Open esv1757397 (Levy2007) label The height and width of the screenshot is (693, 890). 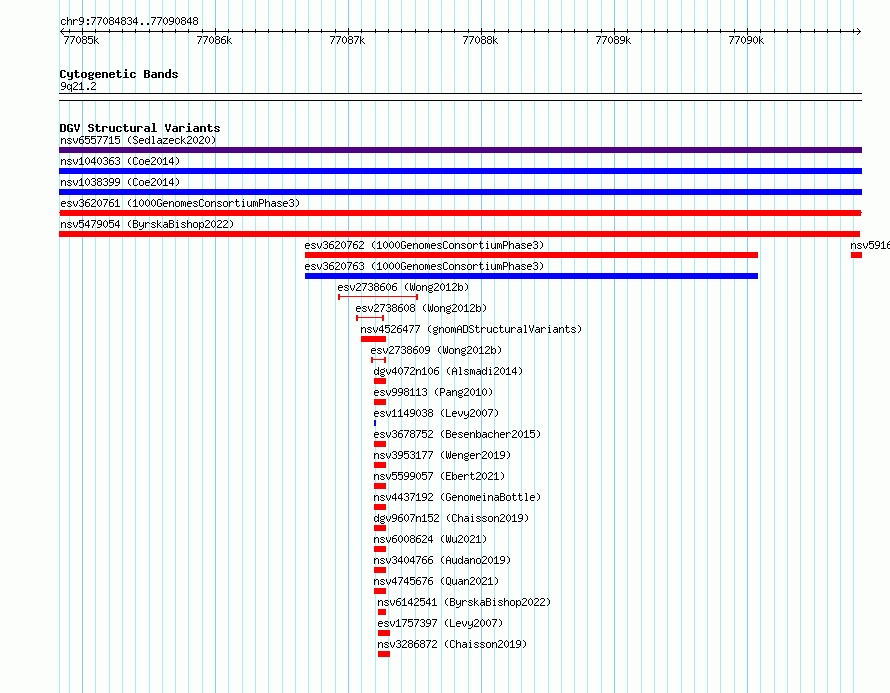[440, 623]
